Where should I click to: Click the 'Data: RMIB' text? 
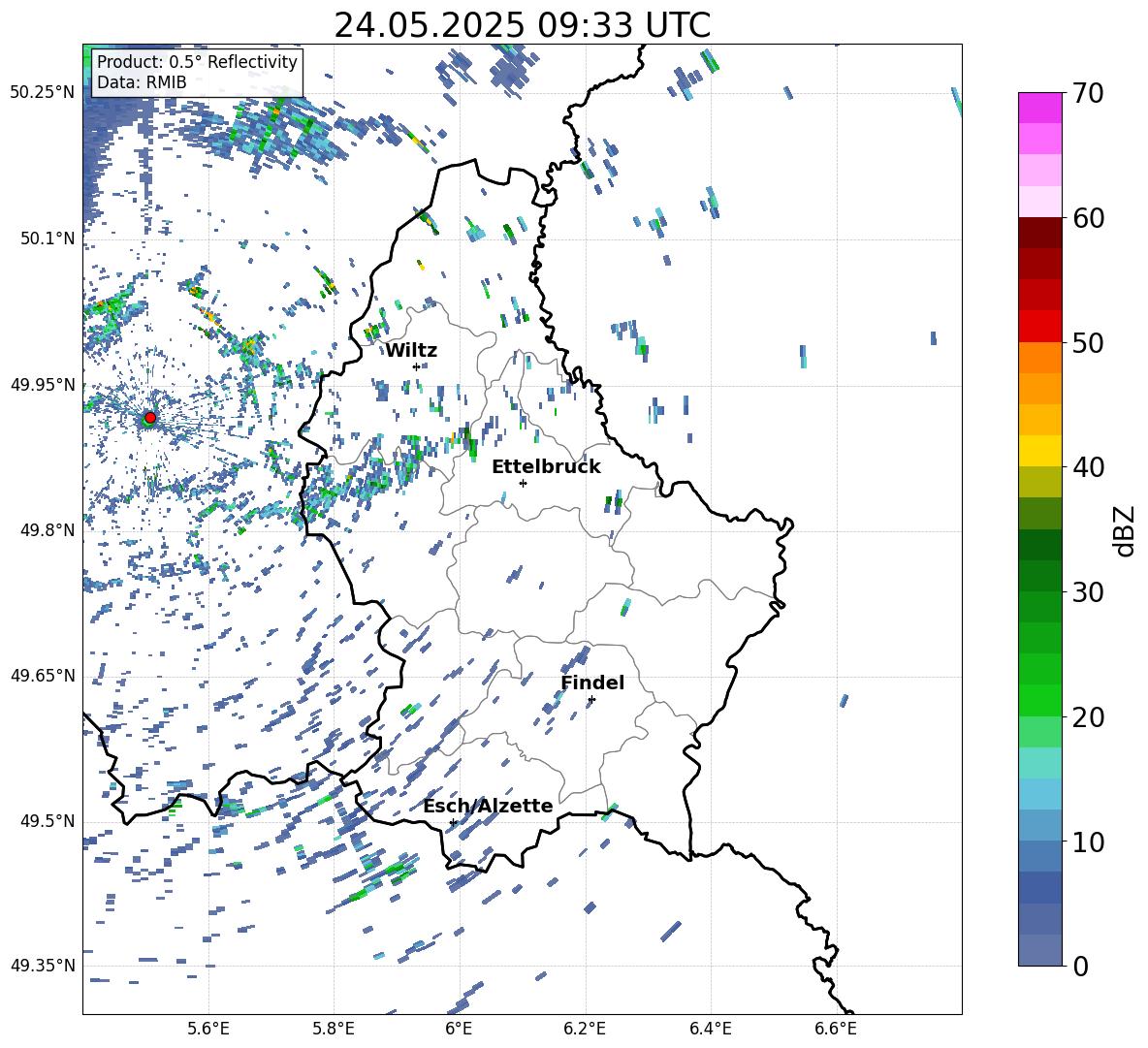coord(142,82)
